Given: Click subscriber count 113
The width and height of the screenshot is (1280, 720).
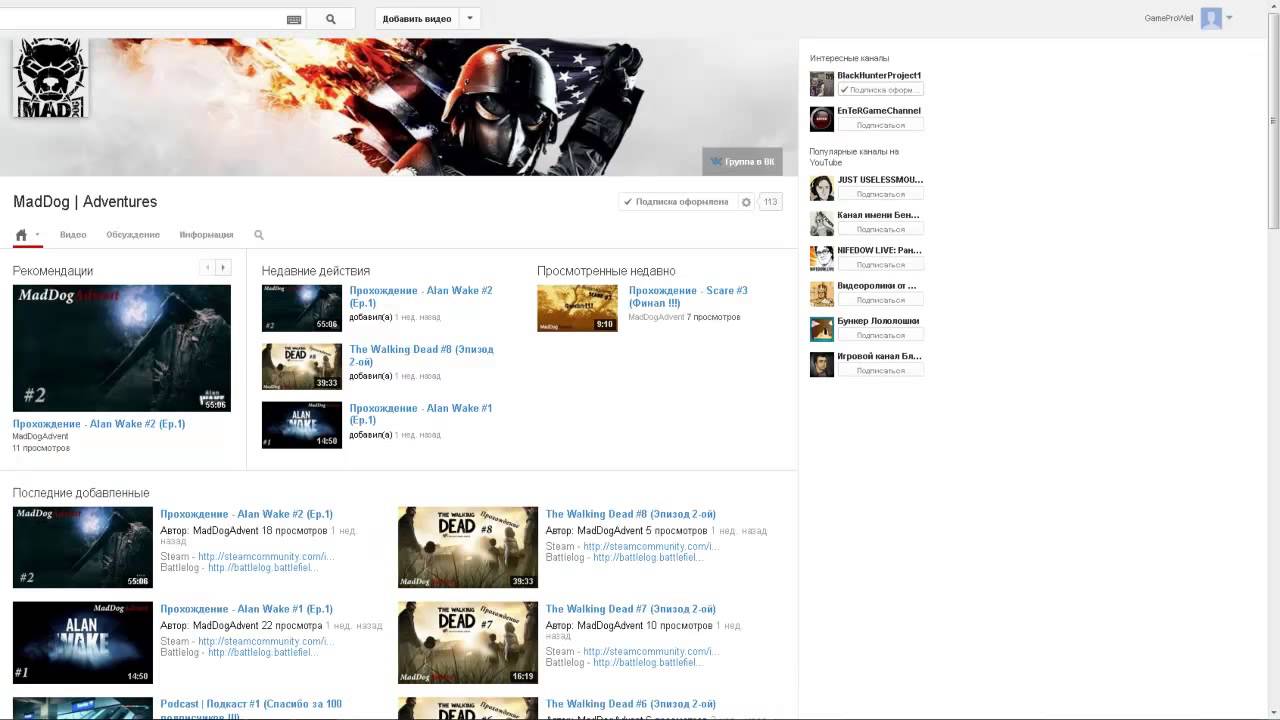Looking at the screenshot, I should [x=770, y=202].
